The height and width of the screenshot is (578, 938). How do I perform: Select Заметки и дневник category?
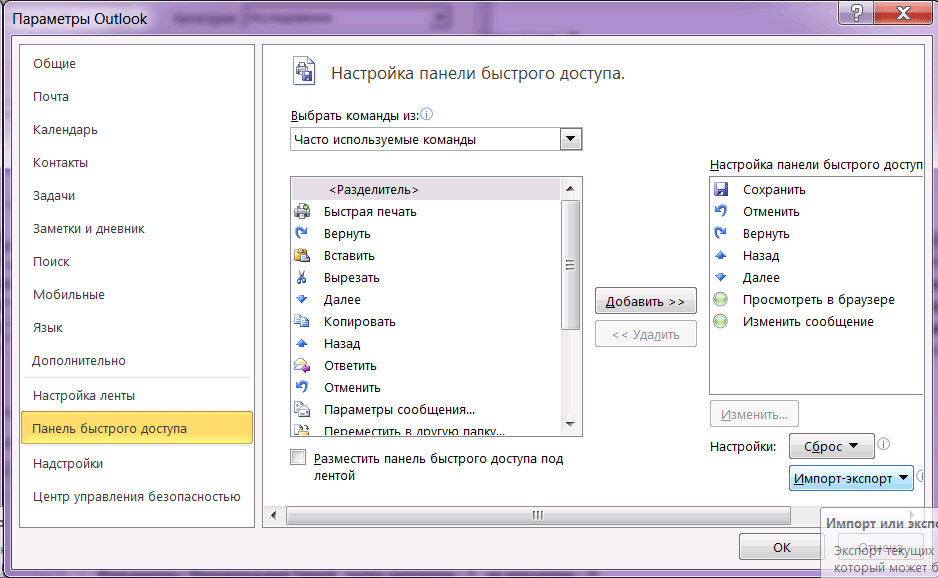[x=137, y=229]
